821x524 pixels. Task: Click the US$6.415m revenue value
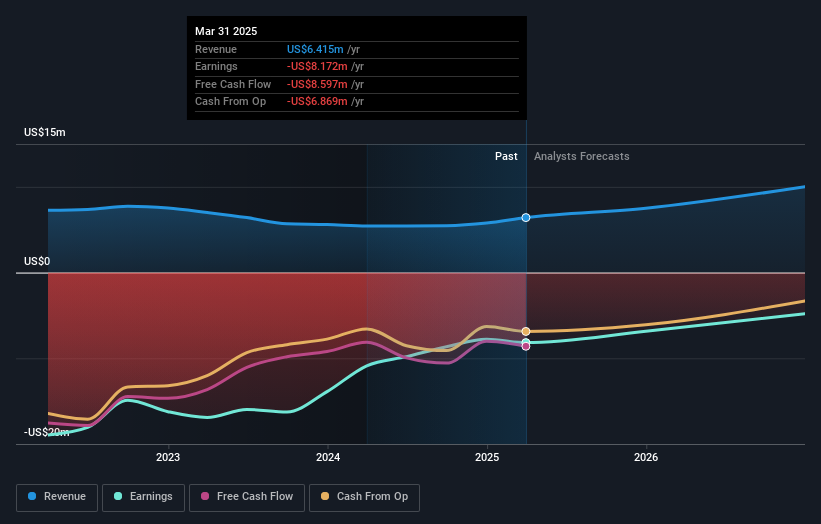point(315,49)
